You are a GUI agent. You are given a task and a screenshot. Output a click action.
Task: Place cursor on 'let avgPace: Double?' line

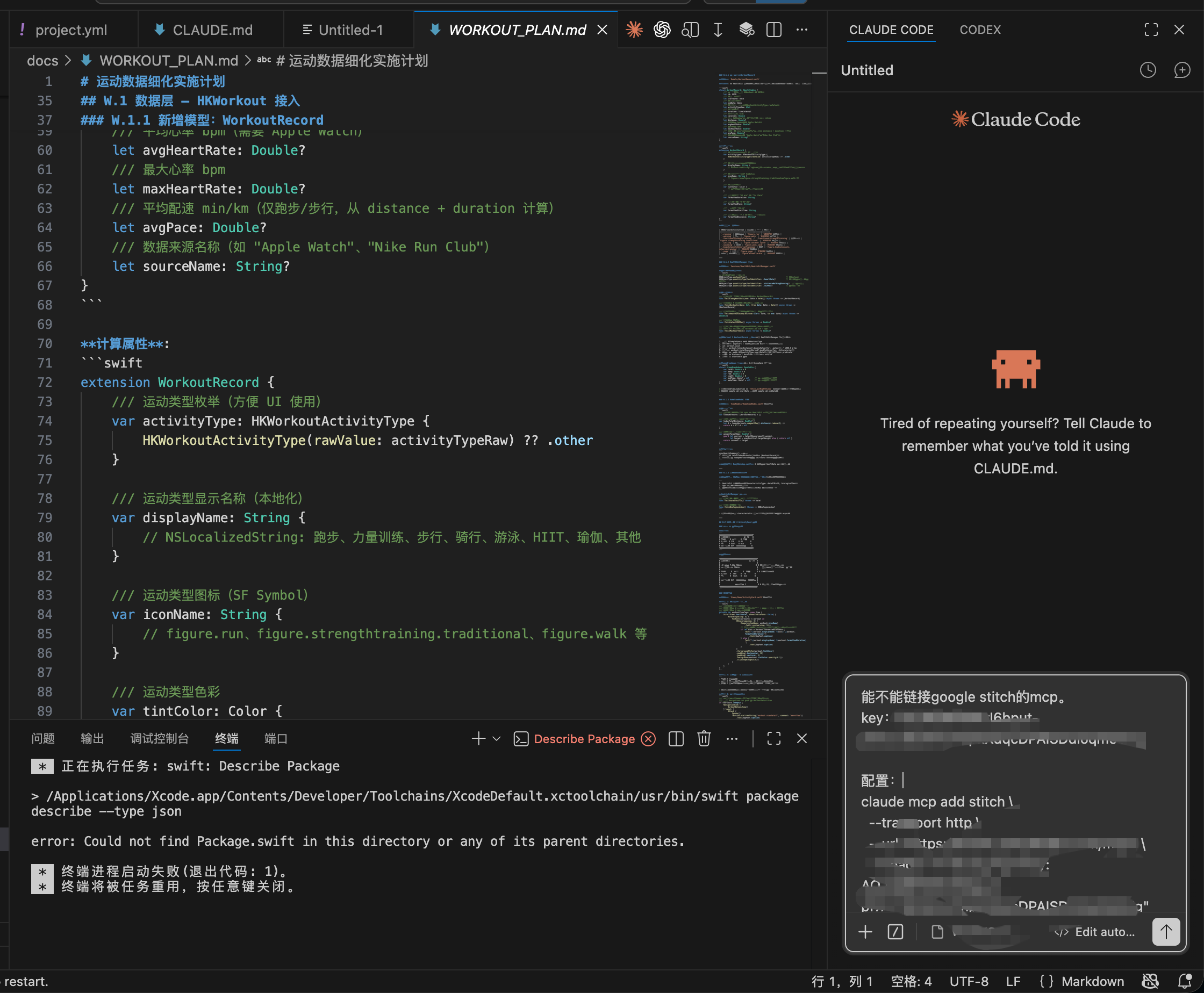(189, 228)
